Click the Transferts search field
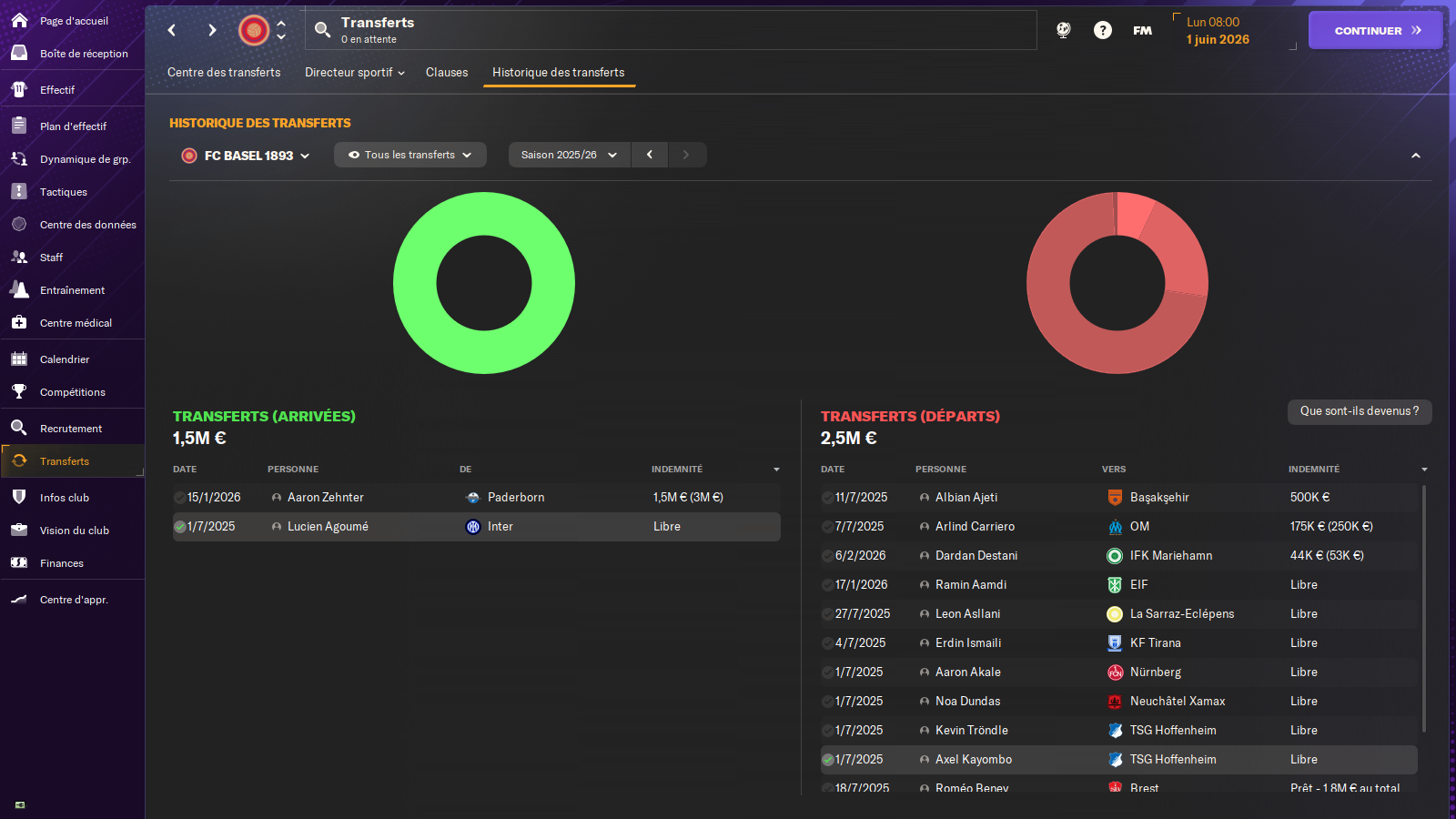The width and height of the screenshot is (1456, 819). [672, 30]
